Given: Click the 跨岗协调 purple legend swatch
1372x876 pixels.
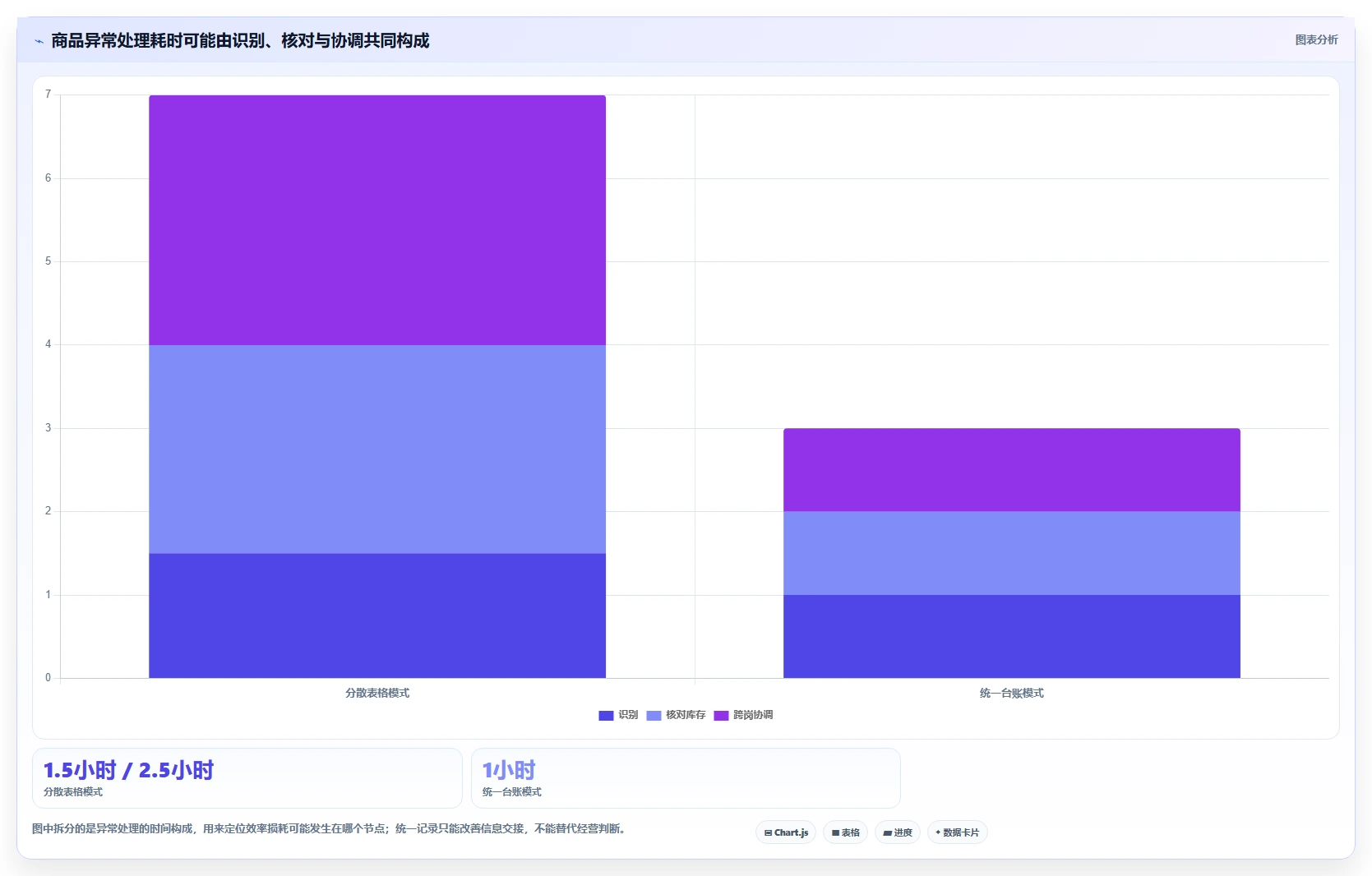Looking at the screenshot, I should 721,716.
